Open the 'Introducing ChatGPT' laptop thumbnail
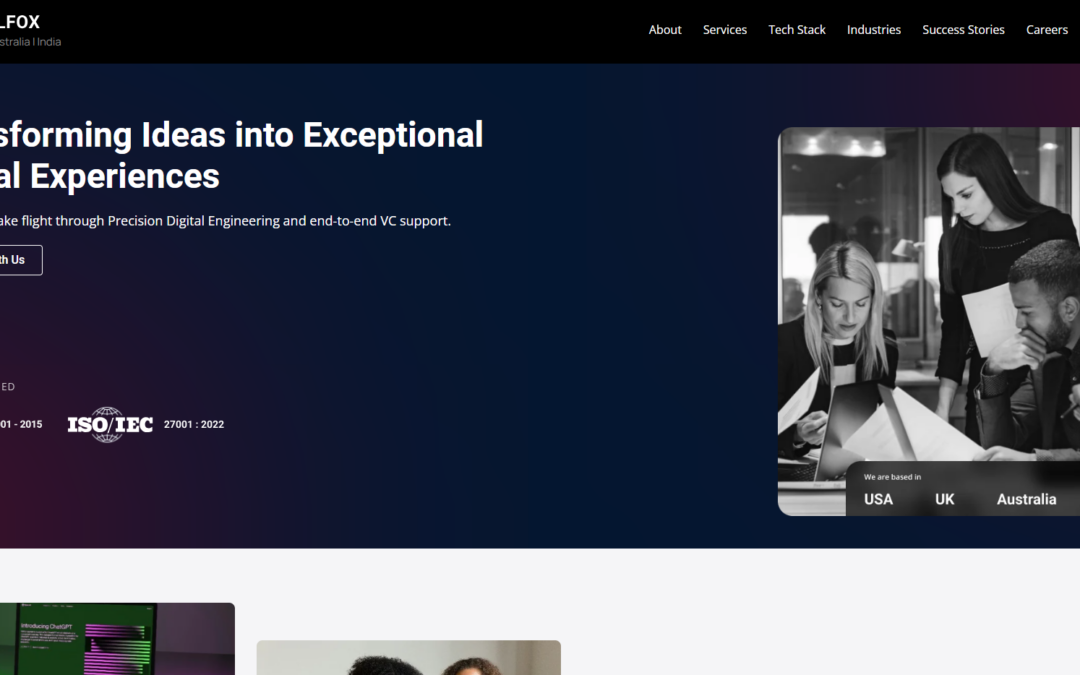The image size is (1080, 675). (117, 639)
